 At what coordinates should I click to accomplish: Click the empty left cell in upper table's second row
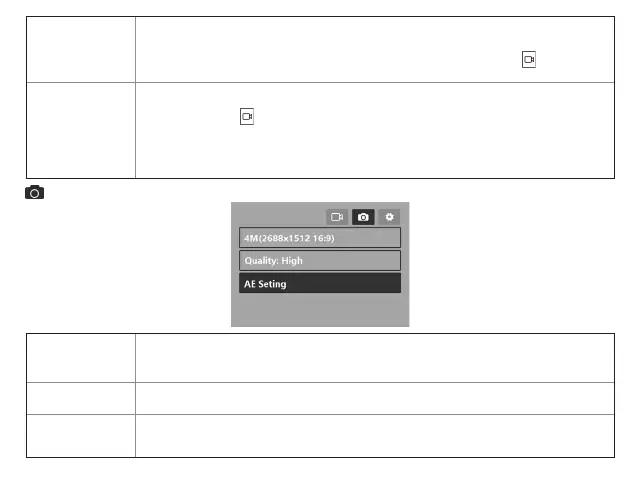(81, 130)
